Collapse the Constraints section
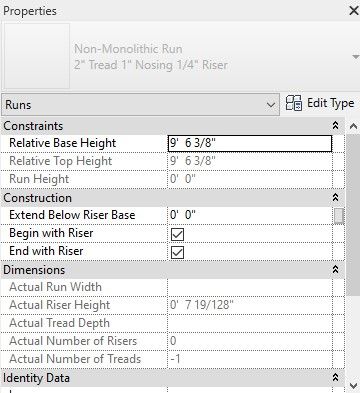Viewport: 360px width, 393px height. 336,125
